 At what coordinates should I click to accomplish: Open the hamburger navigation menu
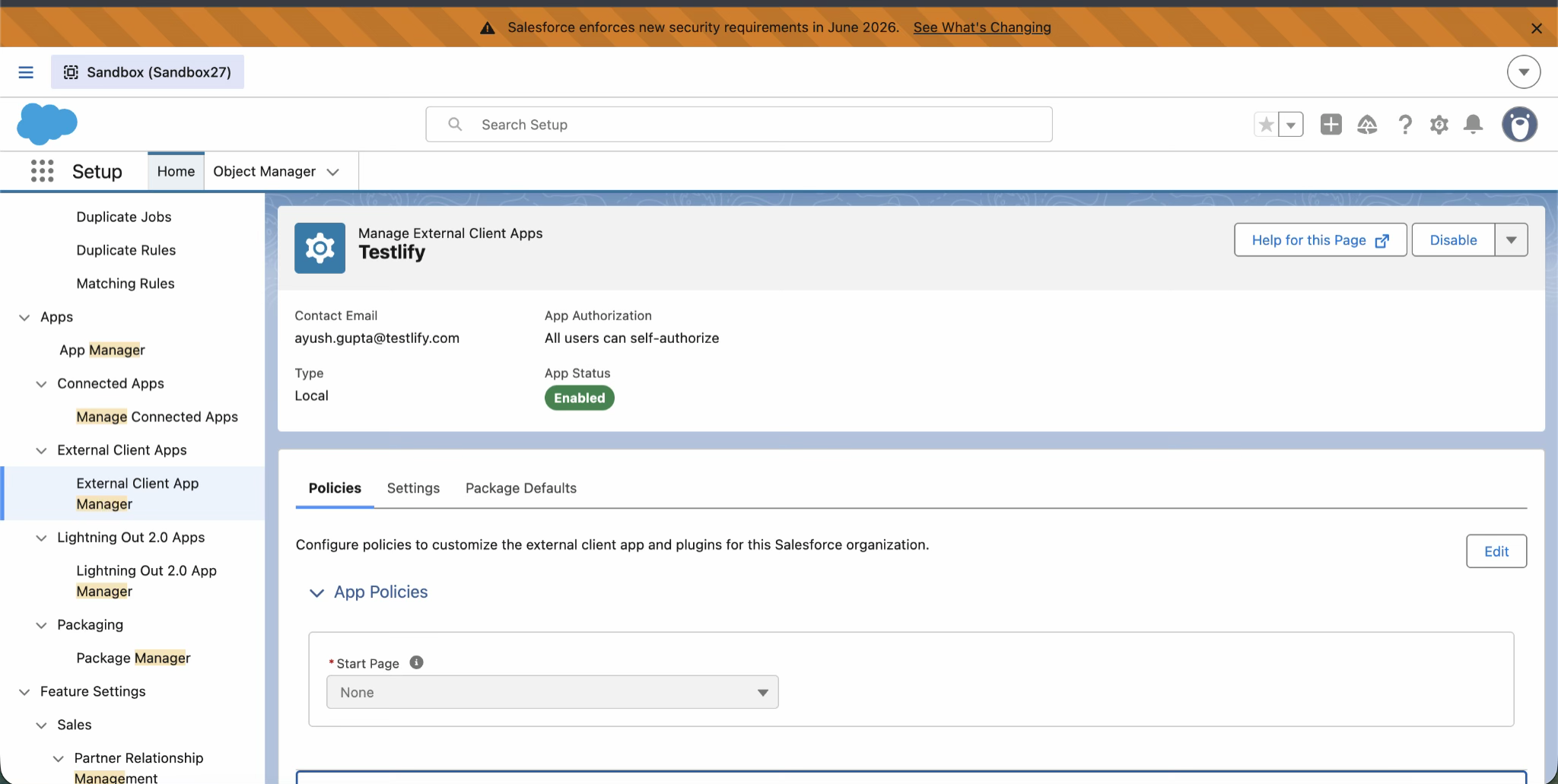(26, 72)
